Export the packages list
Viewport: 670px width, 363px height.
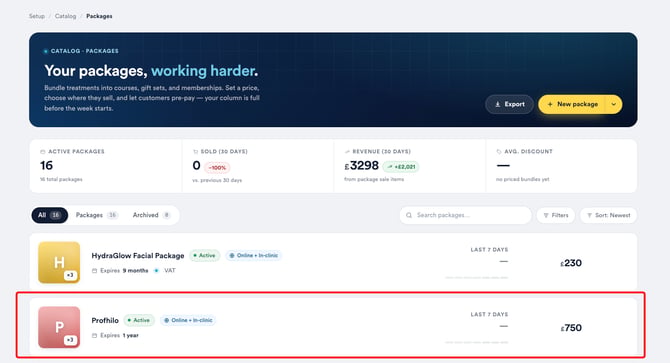pyautogui.click(x=509, y=104)
